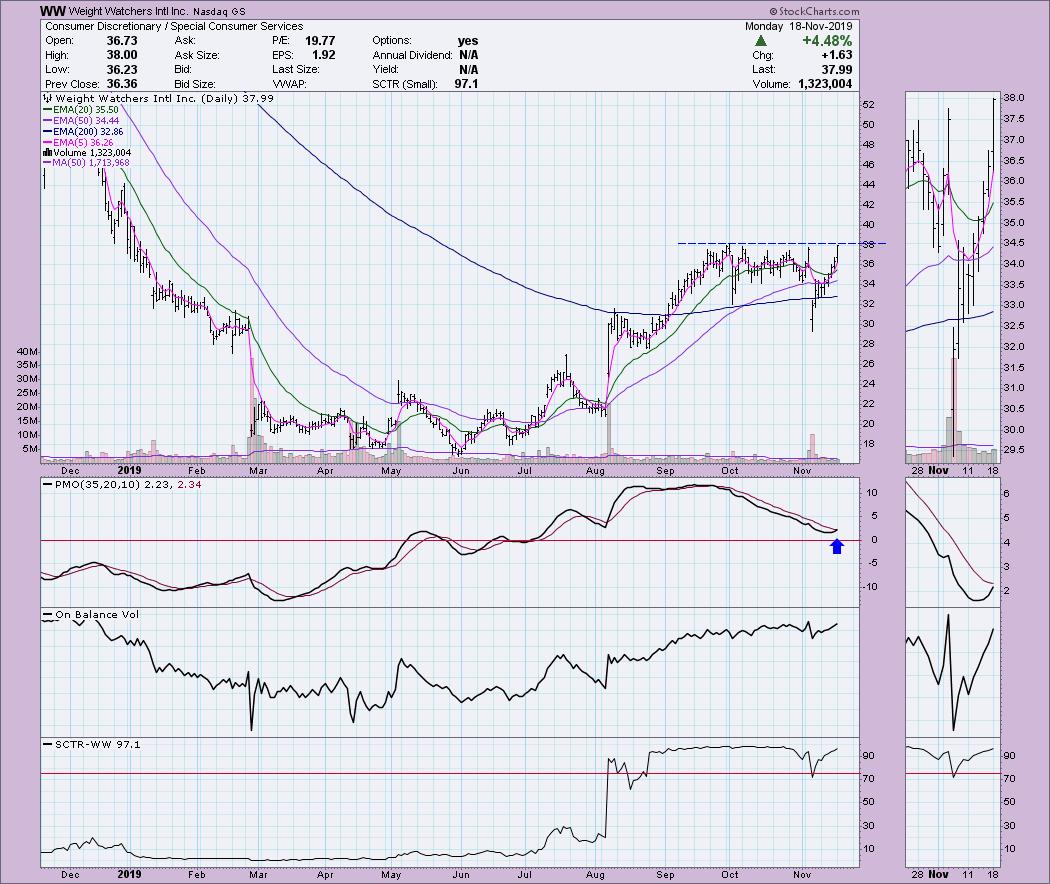Click the +4.48% percent change

click(x=828, y=41)
